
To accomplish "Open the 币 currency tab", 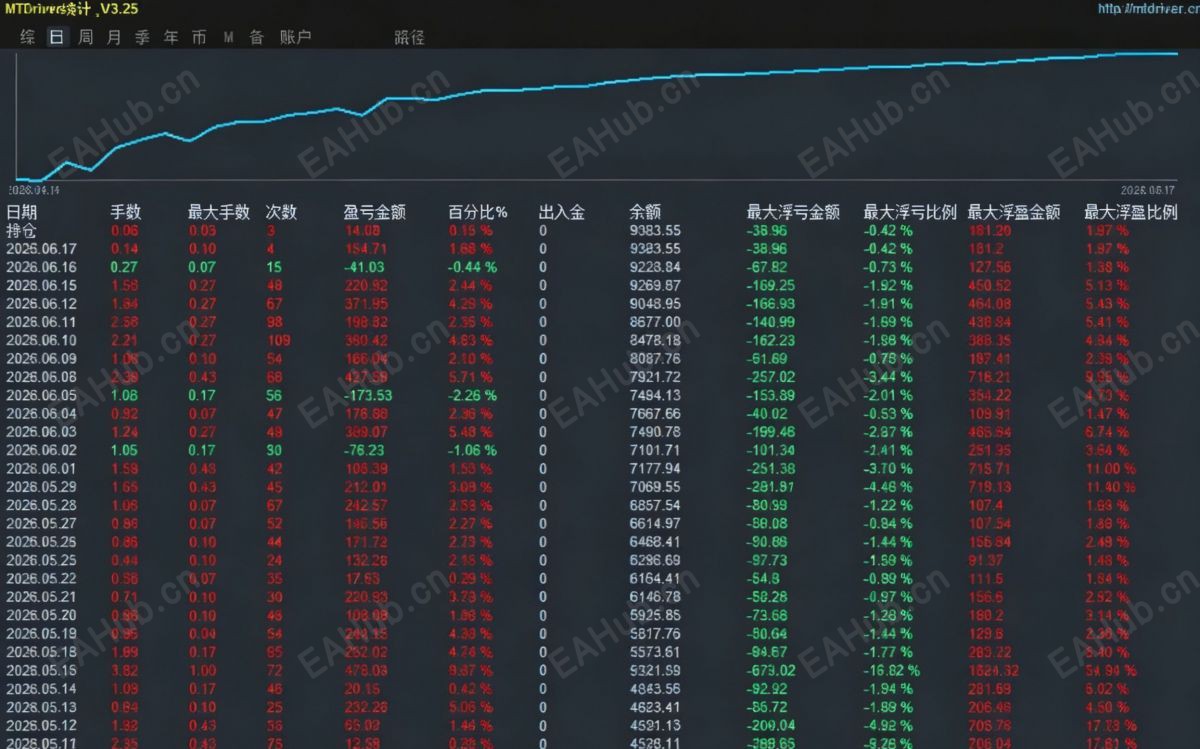I will (x=199, y=37).
